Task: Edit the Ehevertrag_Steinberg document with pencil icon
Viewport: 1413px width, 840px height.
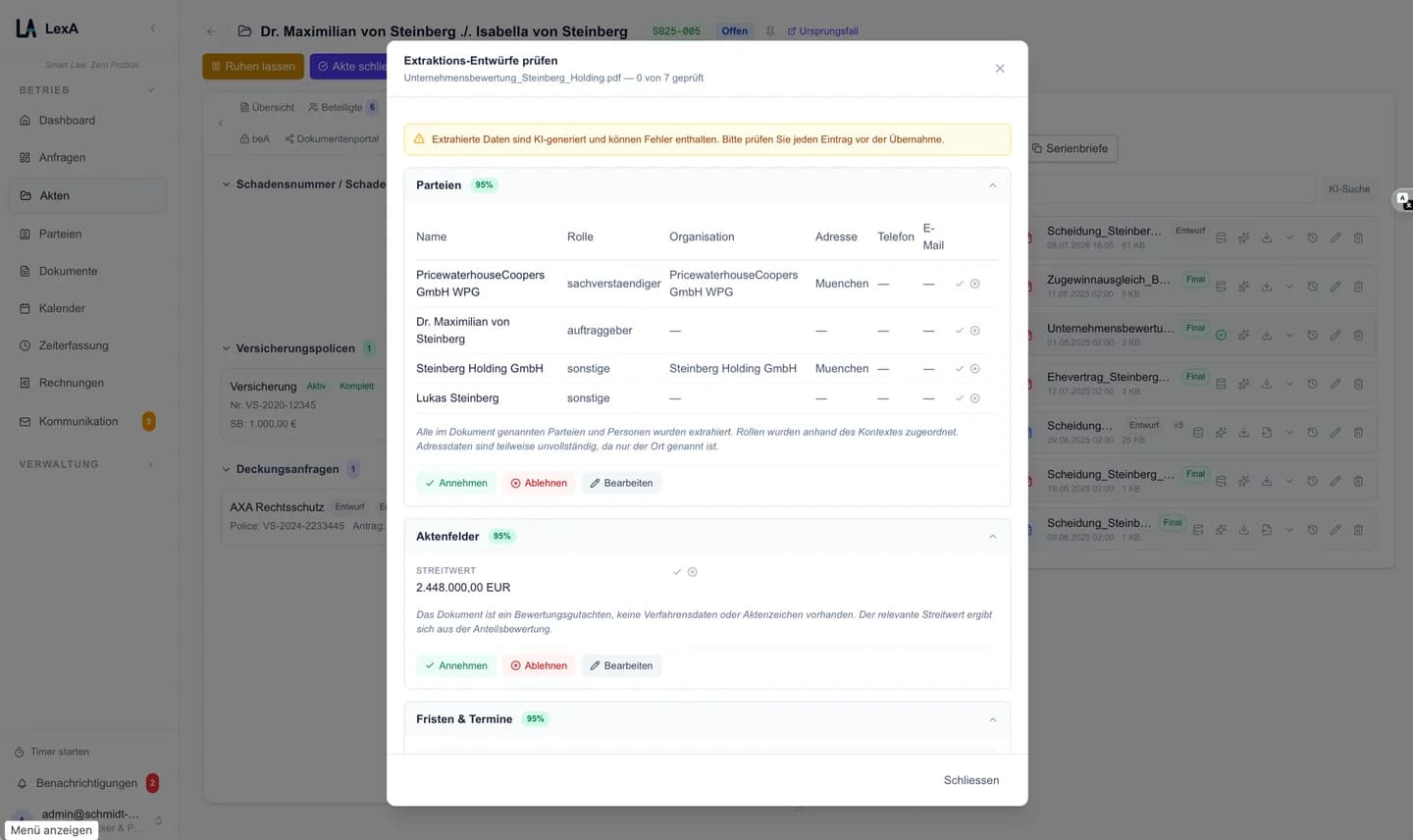Action: point(1335,384)
